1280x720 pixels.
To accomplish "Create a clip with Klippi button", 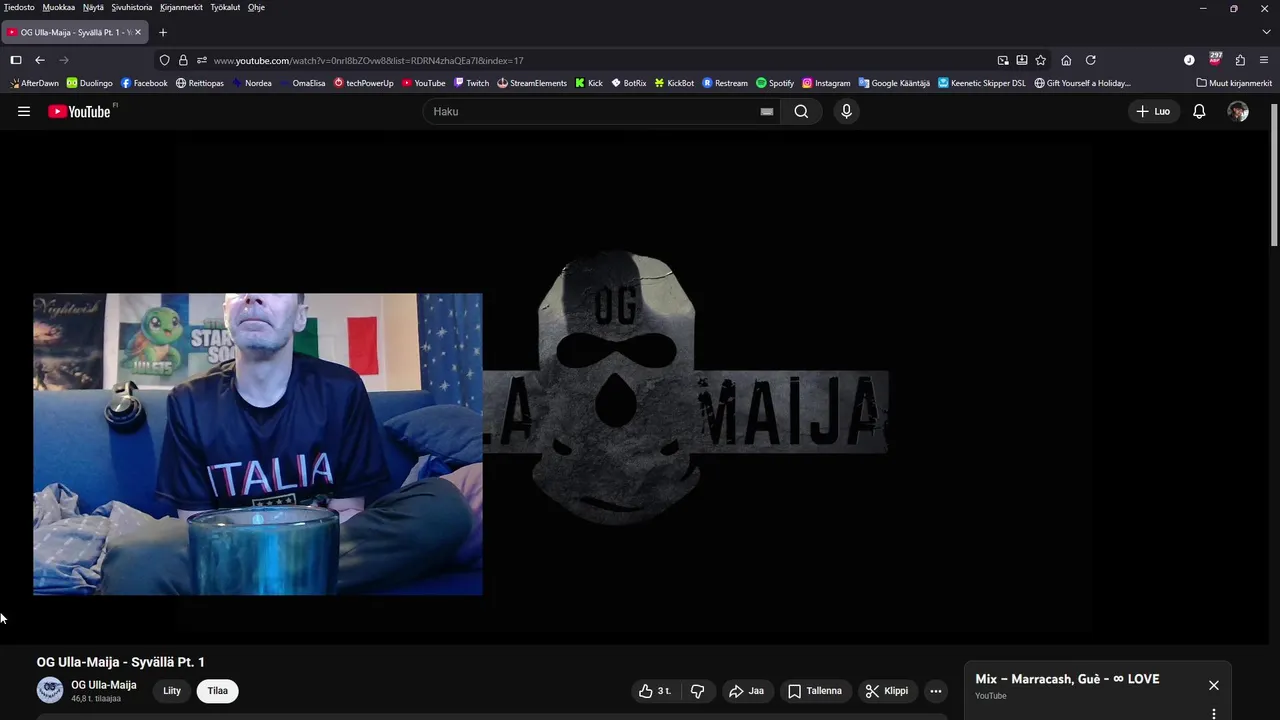I will [x=887, y=691].
